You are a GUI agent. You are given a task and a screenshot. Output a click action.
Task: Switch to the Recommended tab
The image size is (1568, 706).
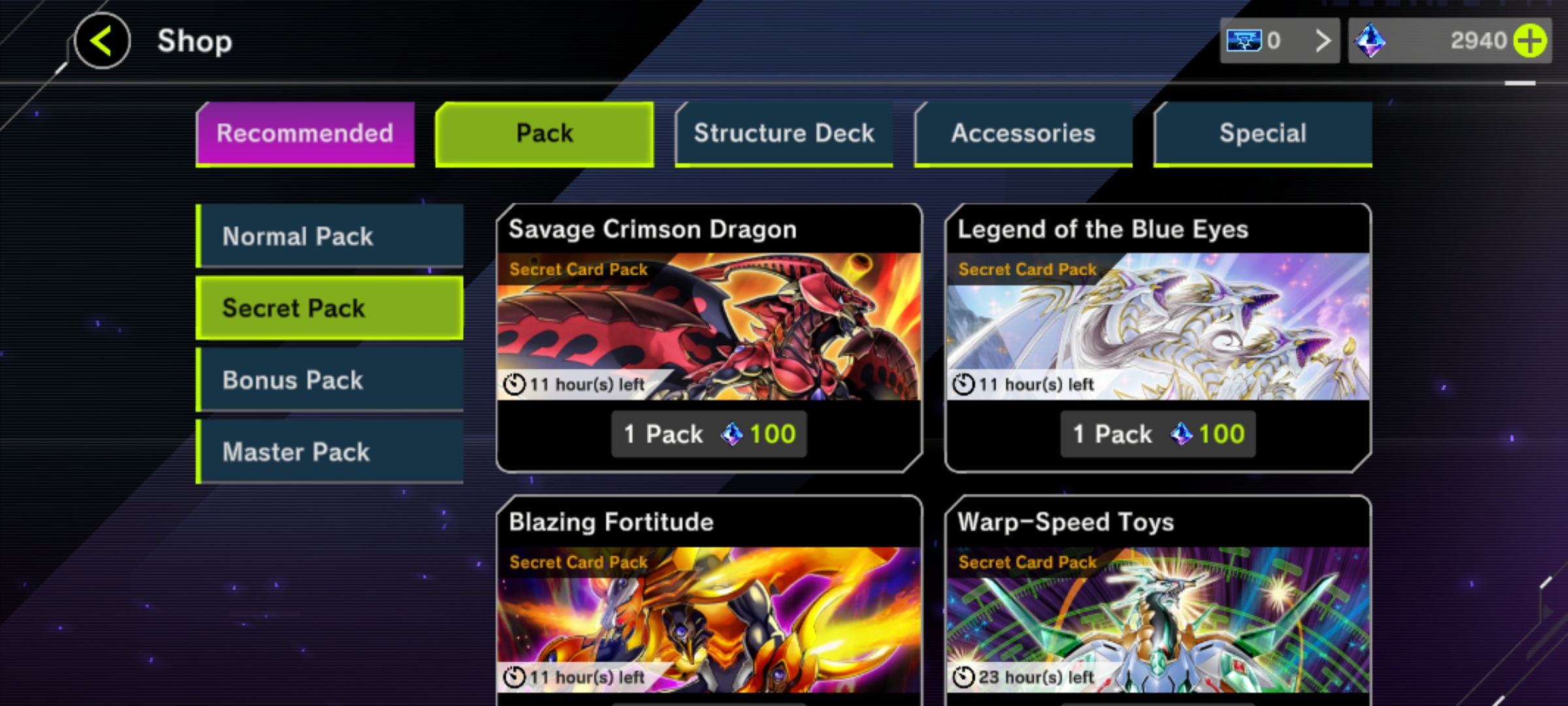coord(305,133)
